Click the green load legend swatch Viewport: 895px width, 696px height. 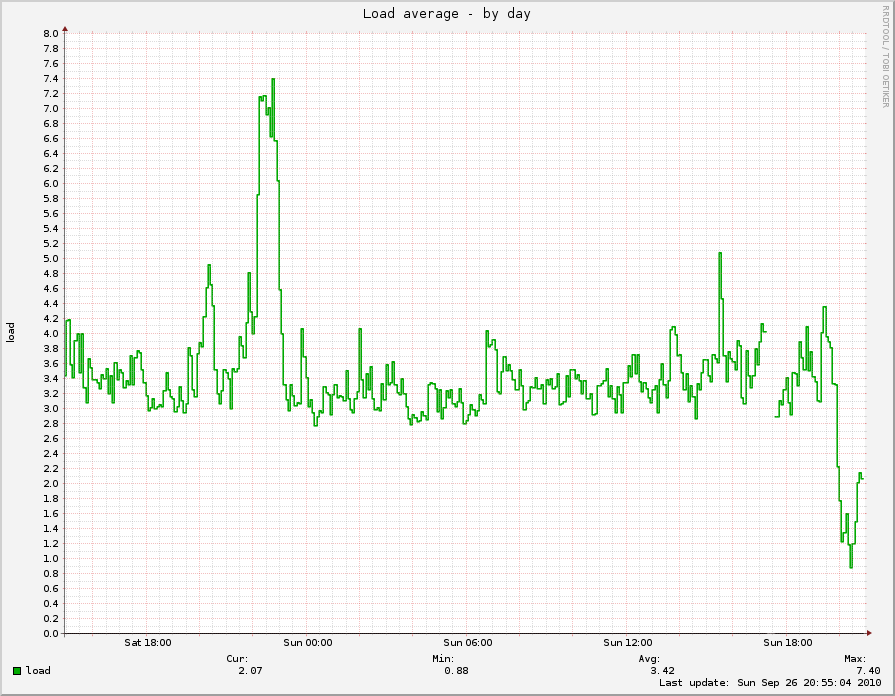coord(17,671)
